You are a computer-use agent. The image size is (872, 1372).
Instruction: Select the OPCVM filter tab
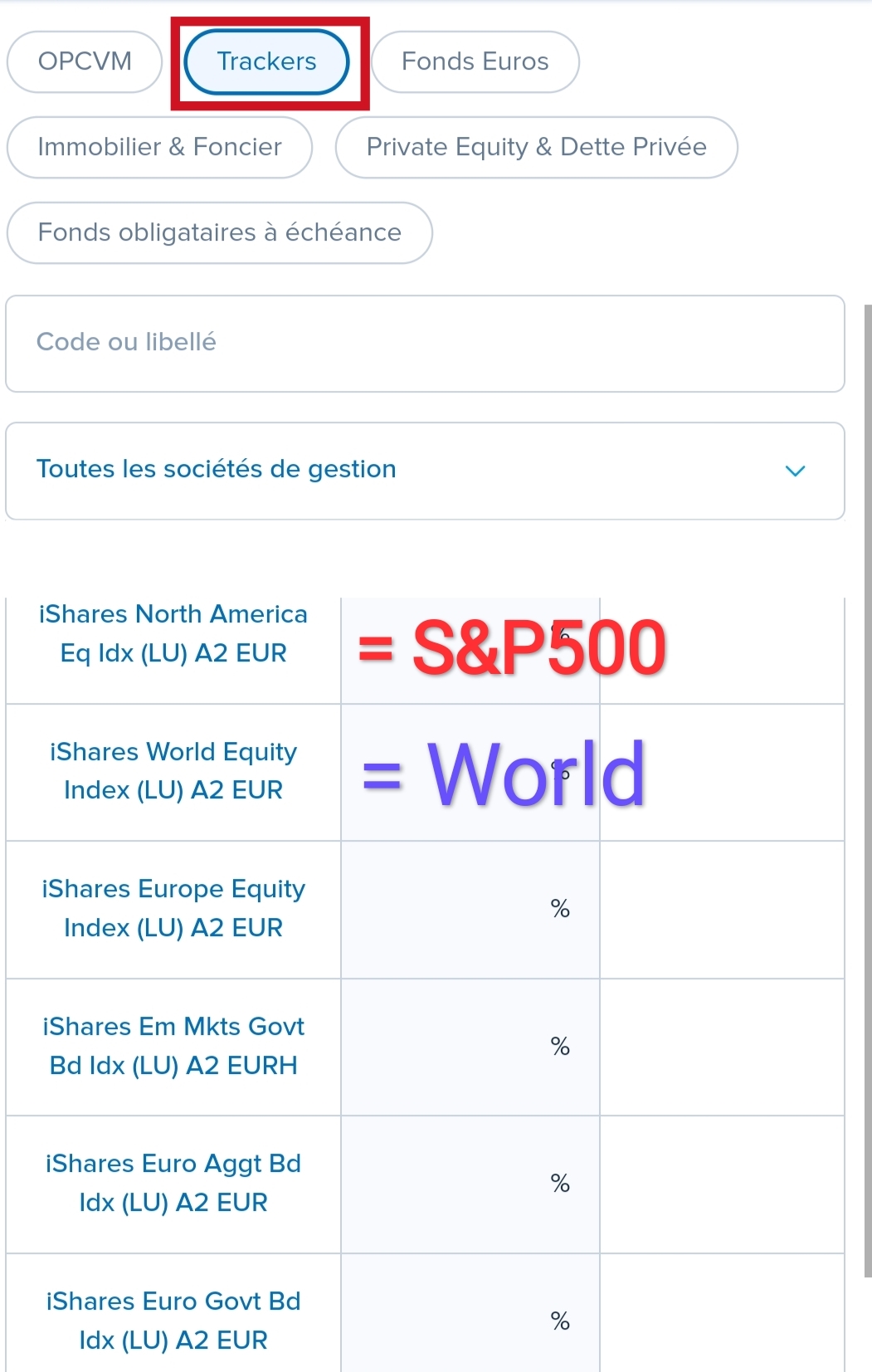point(85,62)
